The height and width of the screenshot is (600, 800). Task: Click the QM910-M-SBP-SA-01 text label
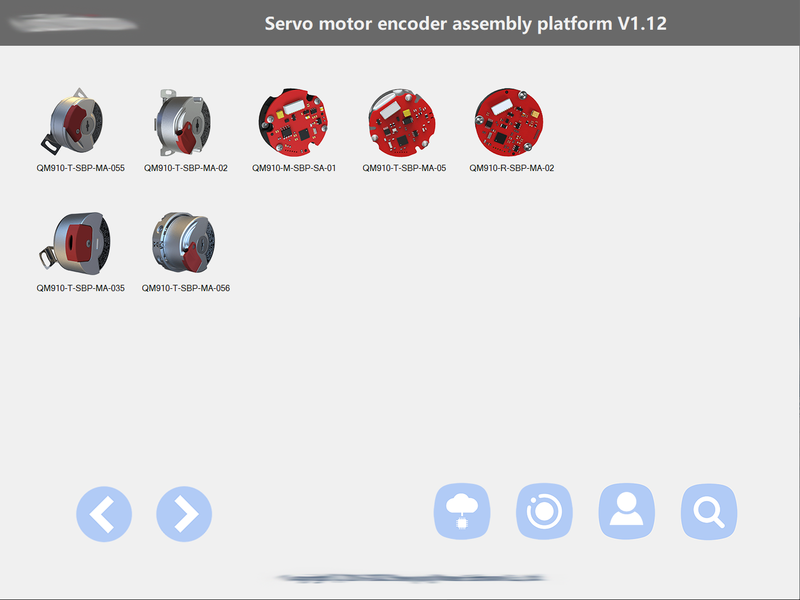pyautogui.click(x=294, y=168)
